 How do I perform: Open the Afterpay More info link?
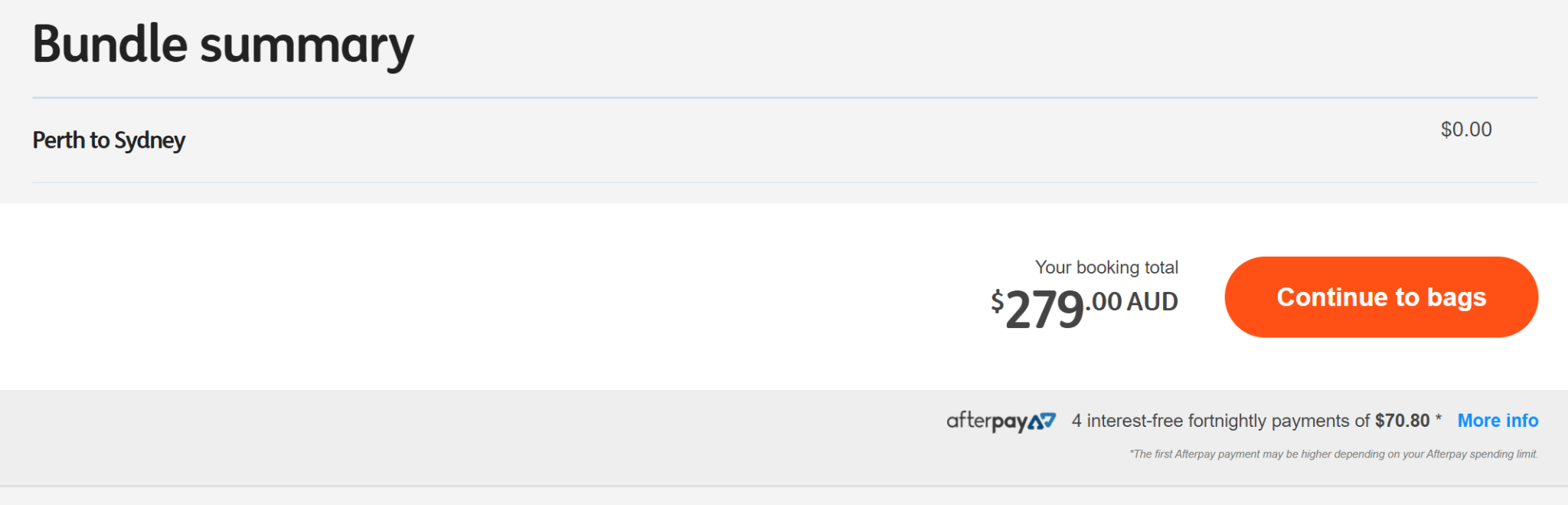(1497, 421)
